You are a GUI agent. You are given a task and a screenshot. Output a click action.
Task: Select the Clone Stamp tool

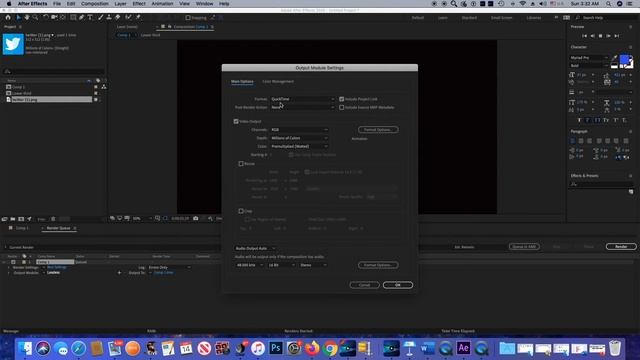tap(109, 18)
